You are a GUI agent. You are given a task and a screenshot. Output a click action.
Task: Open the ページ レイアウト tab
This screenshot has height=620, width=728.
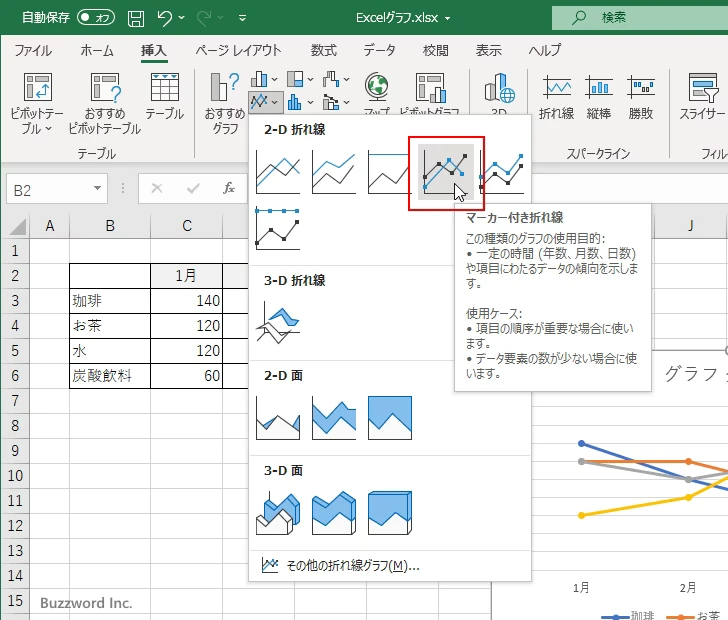pos(238,50)
